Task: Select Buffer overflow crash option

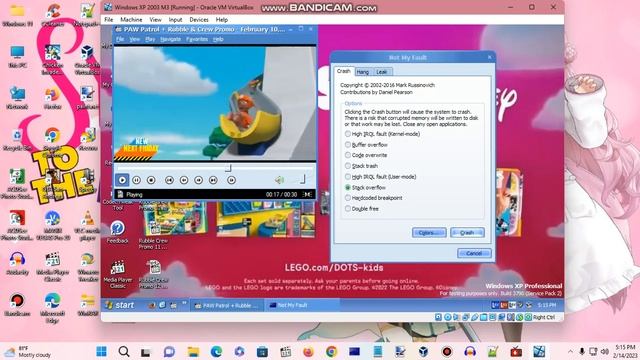Action: pyautogui.click(x=366, y=144)
